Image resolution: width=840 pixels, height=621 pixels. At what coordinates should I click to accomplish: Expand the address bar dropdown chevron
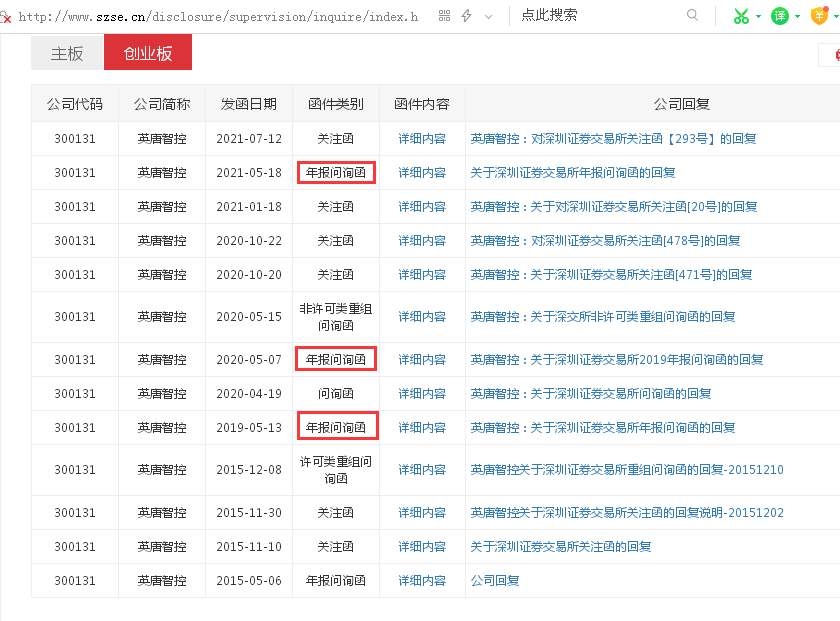point(488,17)
